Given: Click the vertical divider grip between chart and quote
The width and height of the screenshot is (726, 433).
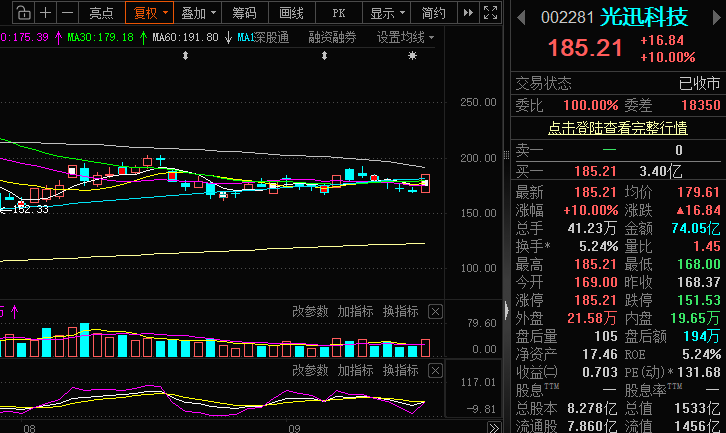Looking at the screenshot, I should (x=507, y=156).
